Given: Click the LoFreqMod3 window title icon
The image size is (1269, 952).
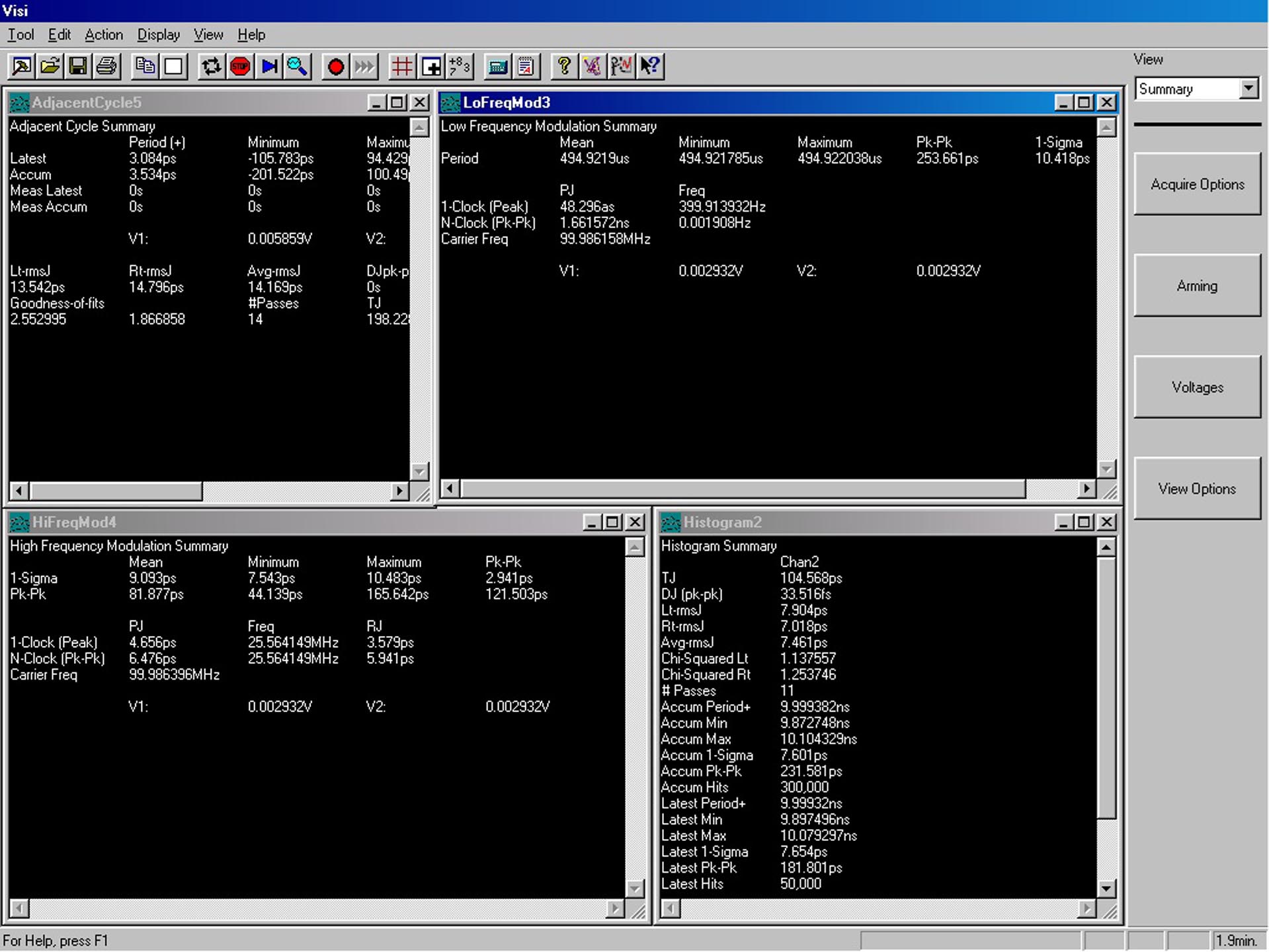Looking at the screenshot, I should click(450, 102).
